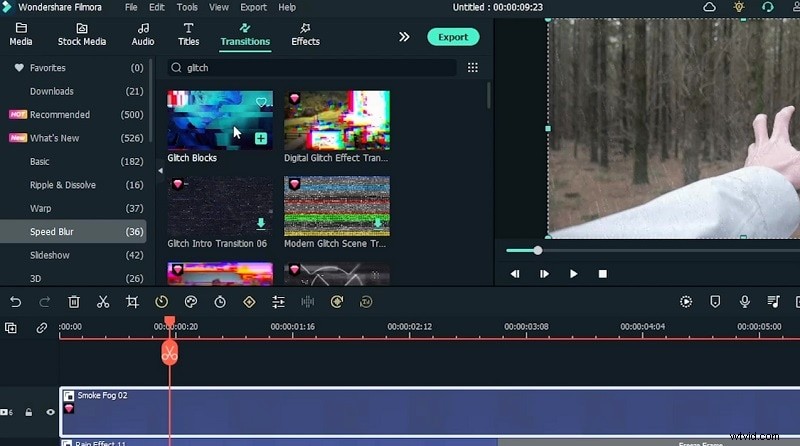Open the Tools menu
This screenshot has height=446, width=800.
point(187,7)
